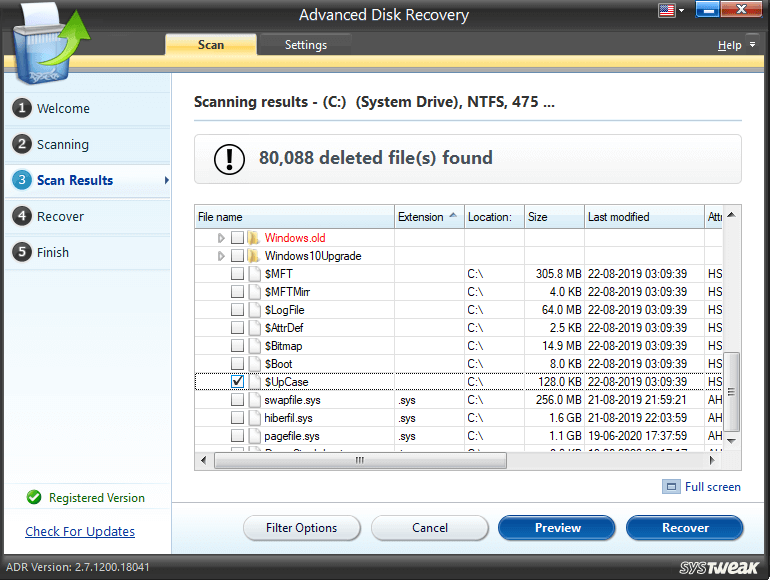Check the swapfile.sys checkbox
Screen dimensions: 770x580
pos(238,400)
